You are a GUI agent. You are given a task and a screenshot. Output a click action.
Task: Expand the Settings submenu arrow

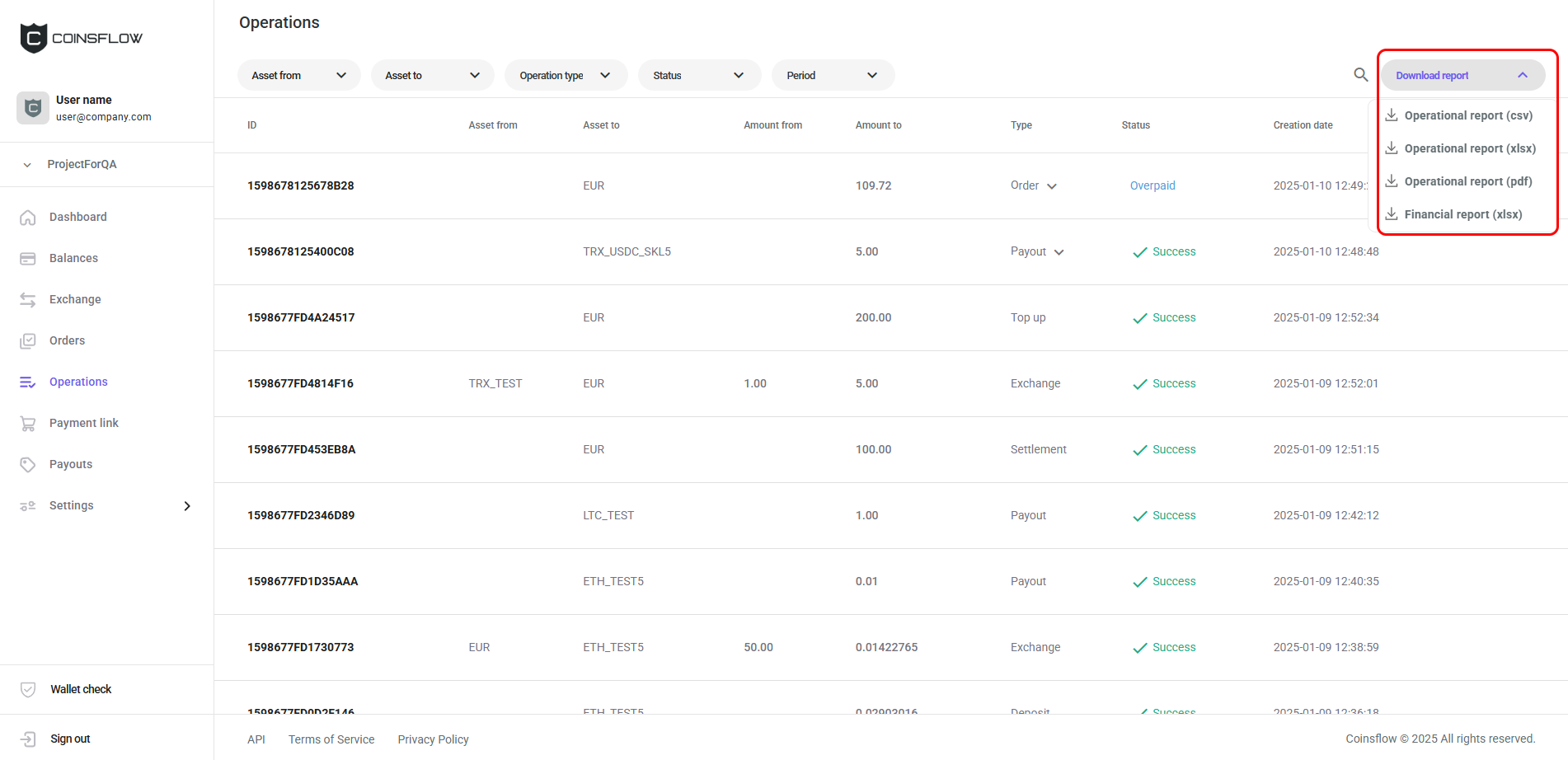pyautogui.click(x=187, y=506)
